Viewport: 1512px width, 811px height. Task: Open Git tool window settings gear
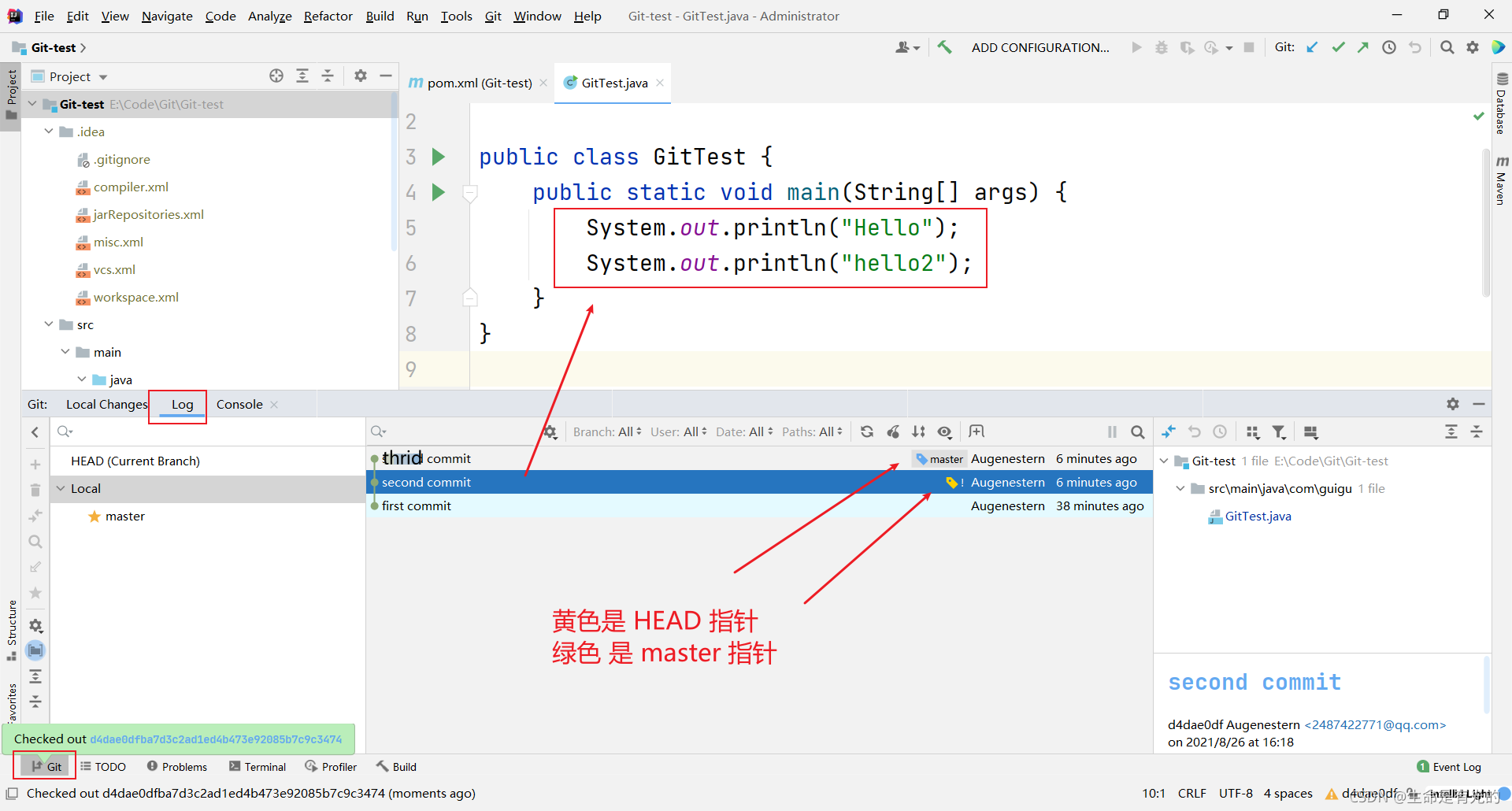pyautogui.click(x=1453, y=404)
